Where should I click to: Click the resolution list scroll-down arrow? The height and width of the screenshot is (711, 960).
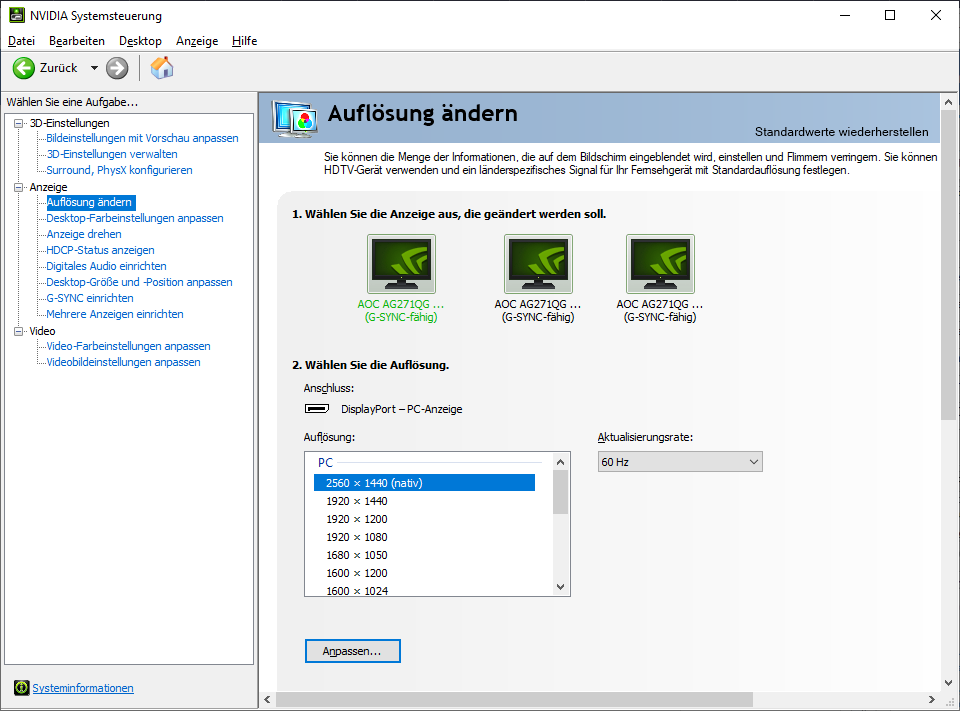tap(560, 587)
